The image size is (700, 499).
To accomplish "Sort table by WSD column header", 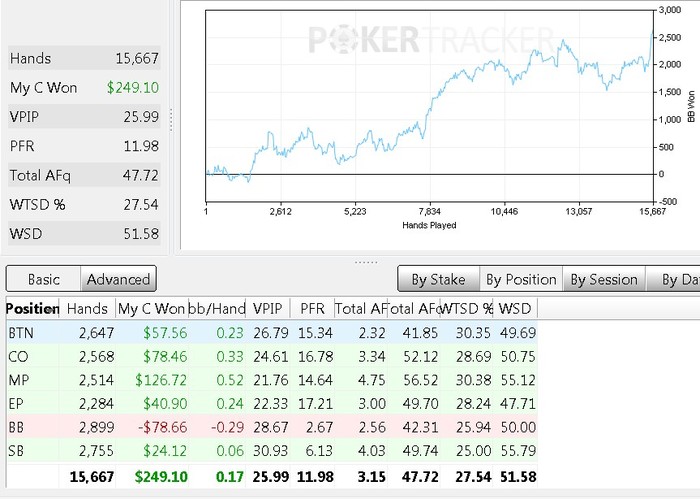I will (515, 308).
